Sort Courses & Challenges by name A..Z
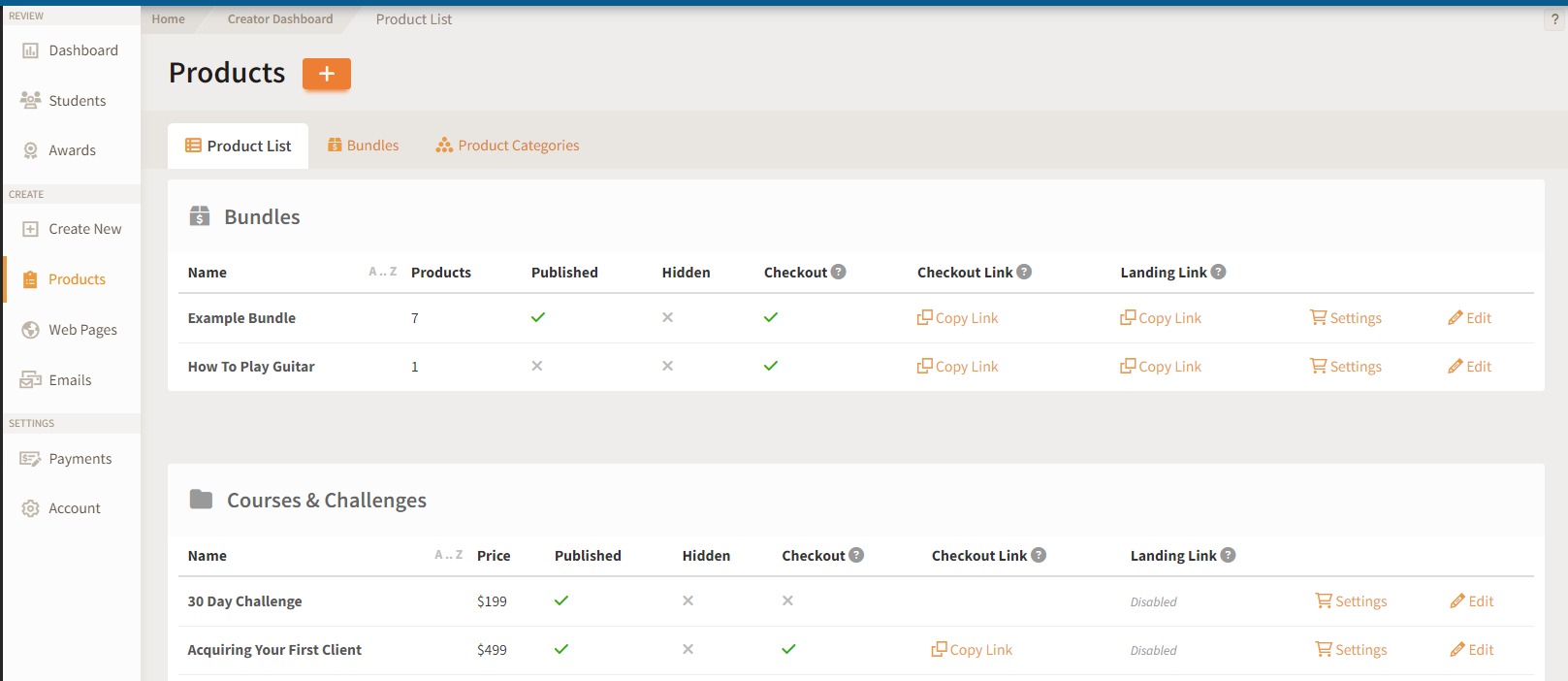Image resolution: width=1568 pixels, height=681 pixels. click(449, 555)
